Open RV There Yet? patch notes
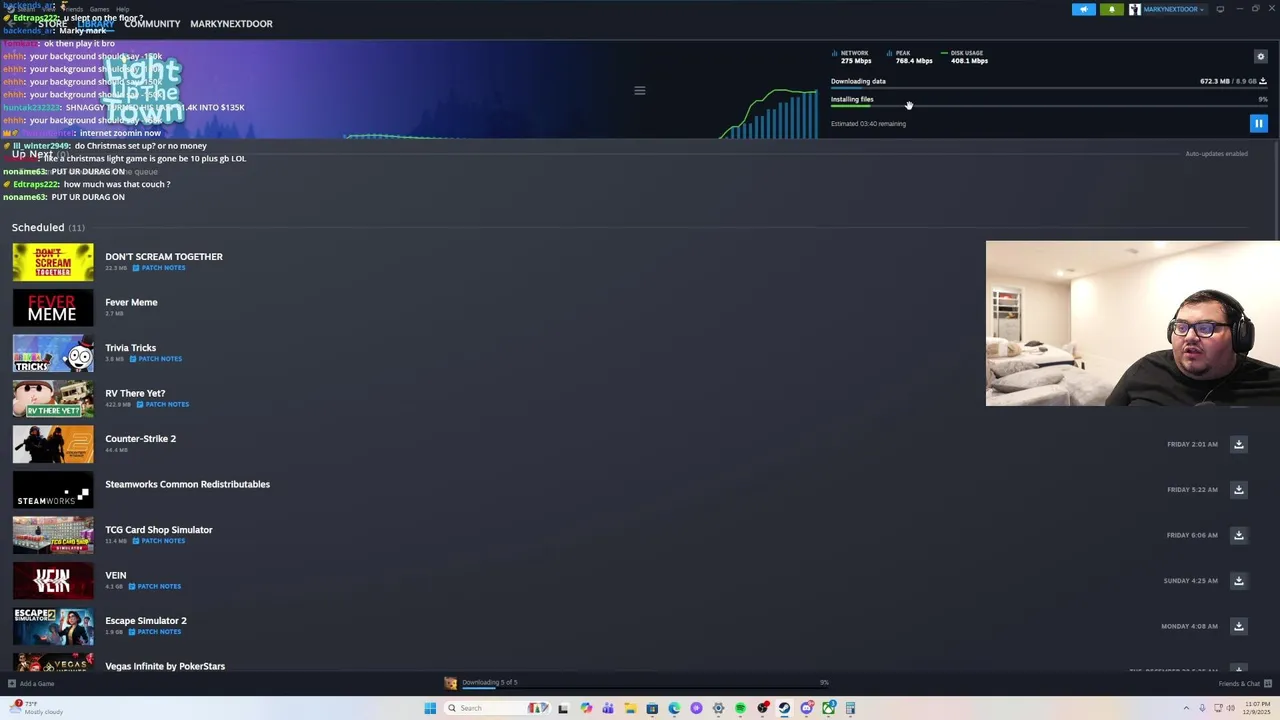1280x720 pixels. coord(162,404)
